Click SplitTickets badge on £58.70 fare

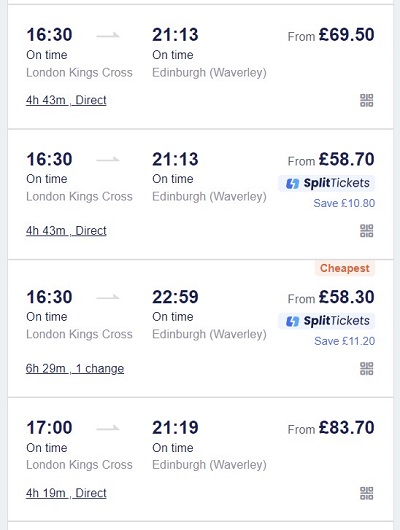point(327,183)
